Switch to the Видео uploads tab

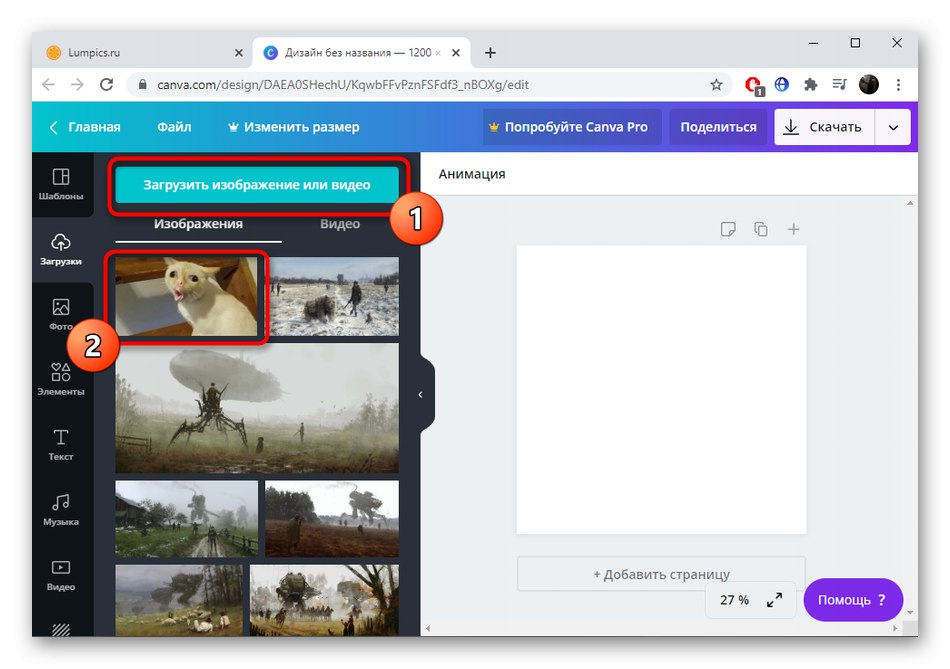point(340,224)
